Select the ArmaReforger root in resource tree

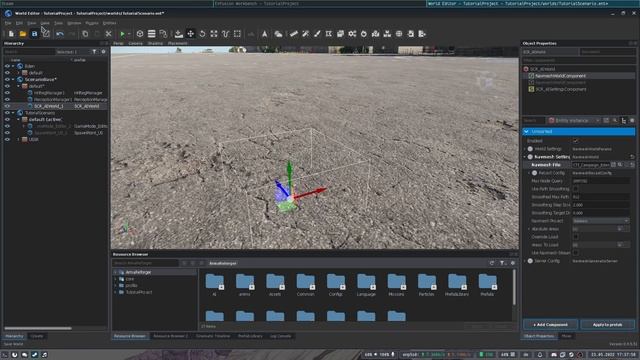point(138,272)
